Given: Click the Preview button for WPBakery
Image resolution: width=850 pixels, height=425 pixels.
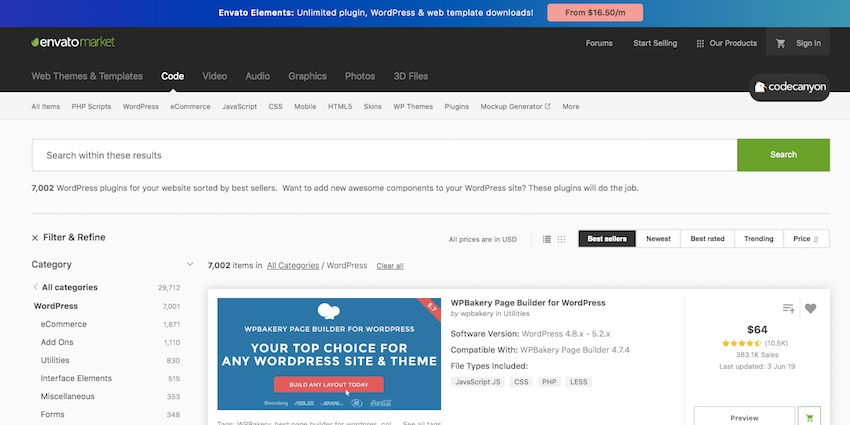Looking at the screenshot, I should coord(744,417).
